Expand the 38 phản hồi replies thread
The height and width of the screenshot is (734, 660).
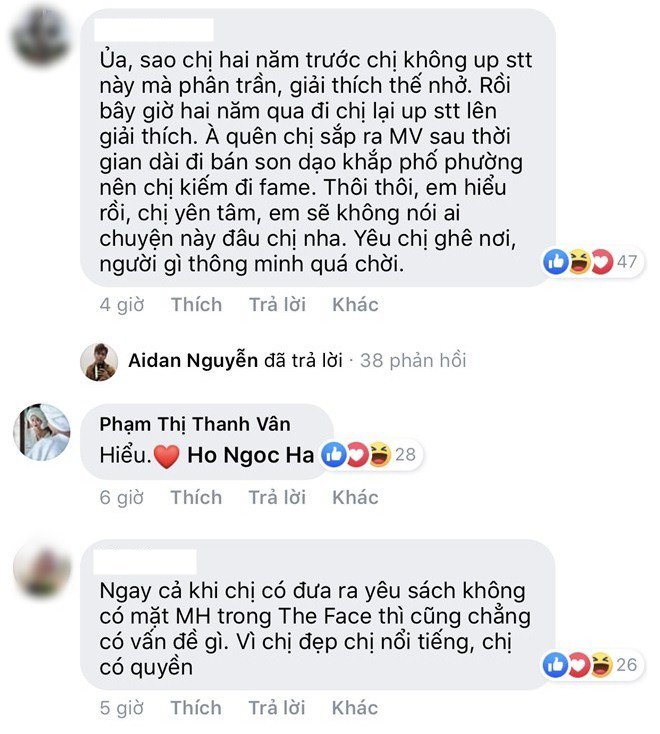click(x=413, y=360)
